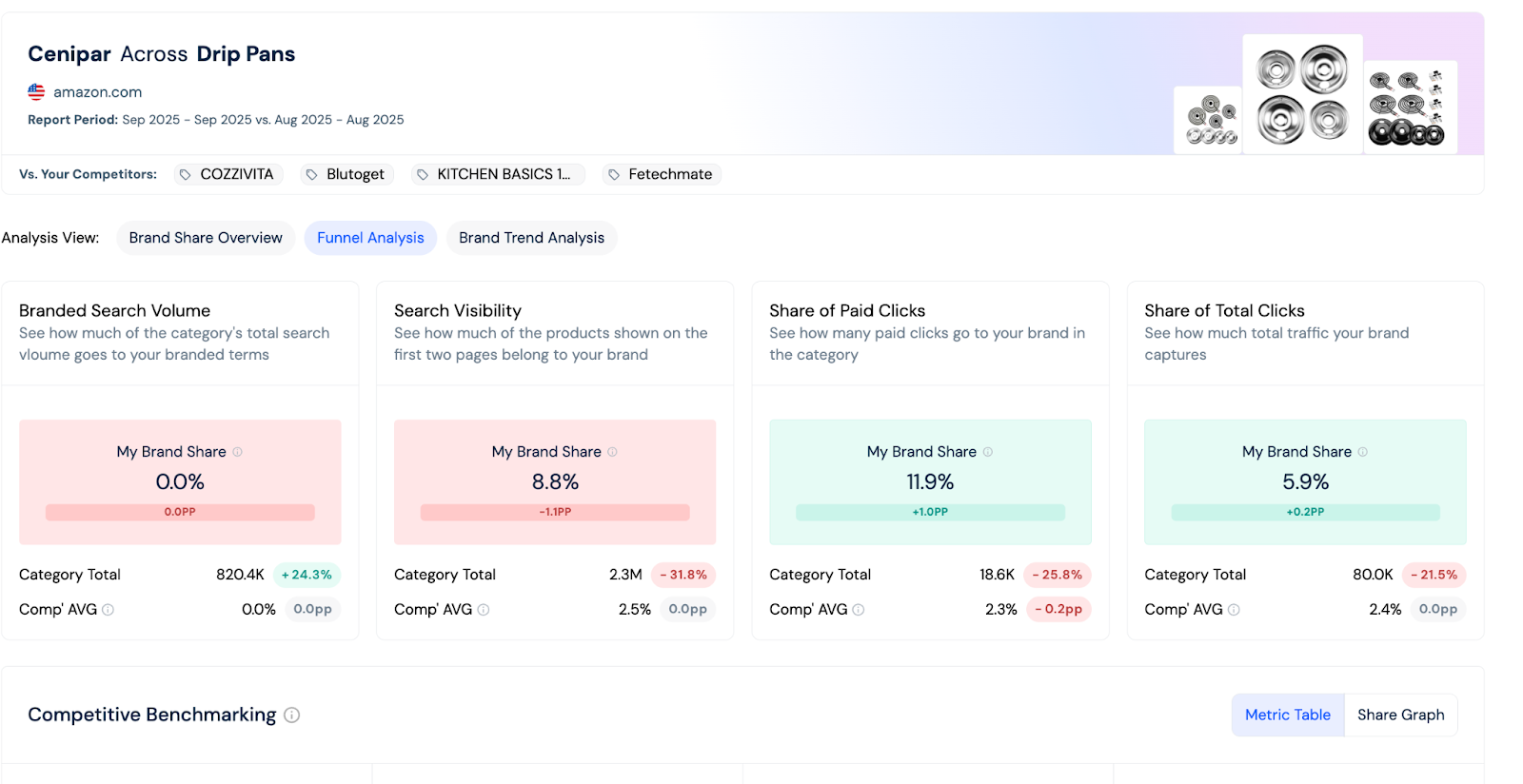Screen dimensions: 1523x784
Task: Click Comp' AVG info icon in Branded Search Volume card
Action: click(x=108, y=610)
